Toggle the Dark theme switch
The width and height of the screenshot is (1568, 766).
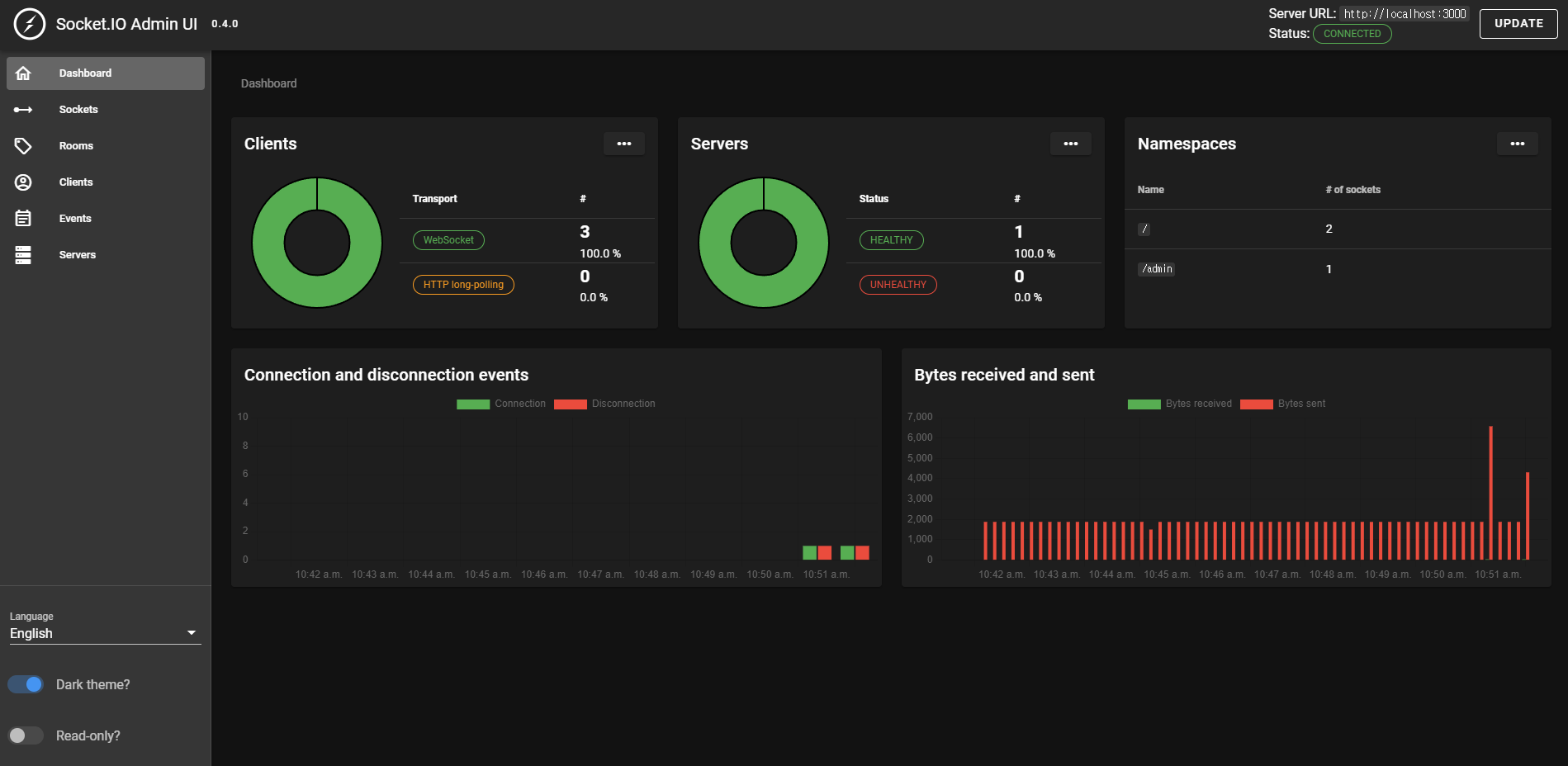pyautogui.click(x=26, y=684)
